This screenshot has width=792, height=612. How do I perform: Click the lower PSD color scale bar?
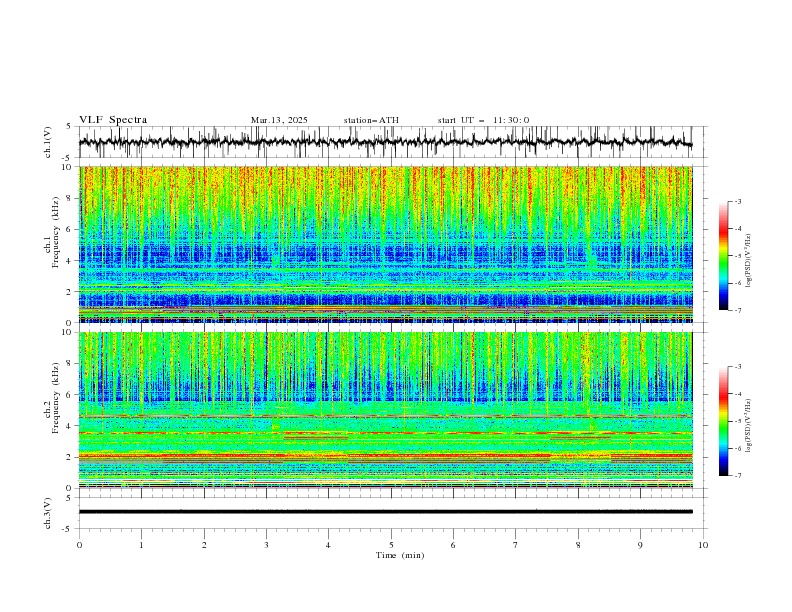723,421
